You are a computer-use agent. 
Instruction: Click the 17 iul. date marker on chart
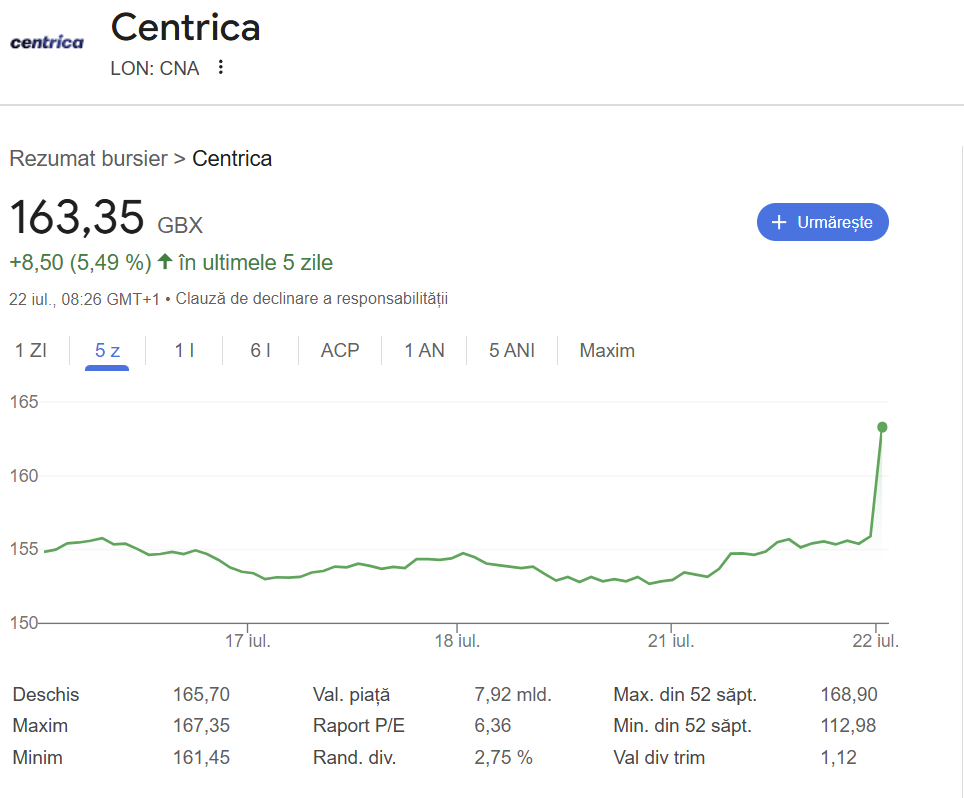247,641
